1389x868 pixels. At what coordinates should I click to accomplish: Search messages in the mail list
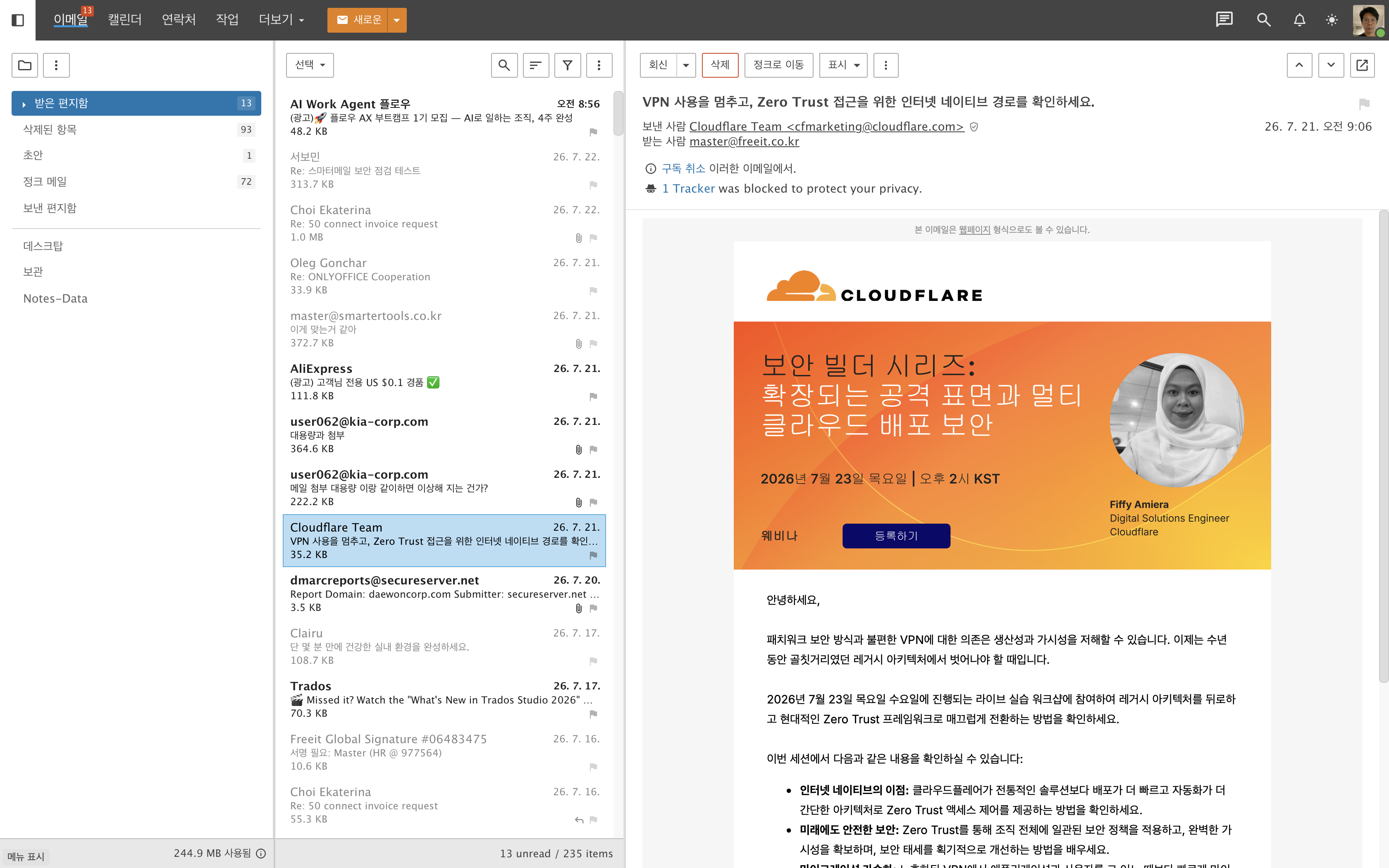(x=504, y=65)
